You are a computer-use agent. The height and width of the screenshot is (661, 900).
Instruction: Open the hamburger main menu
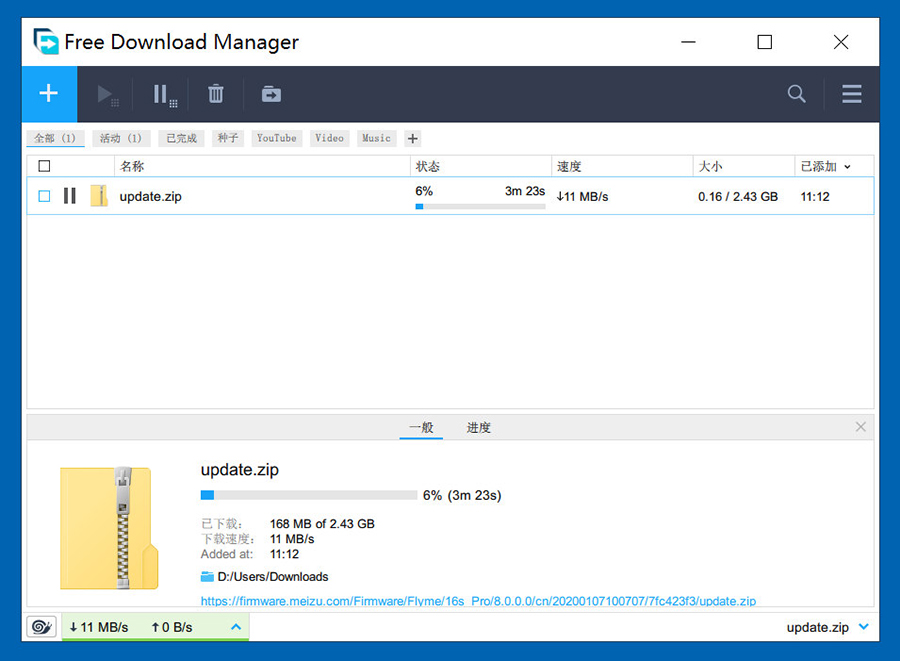851,94
